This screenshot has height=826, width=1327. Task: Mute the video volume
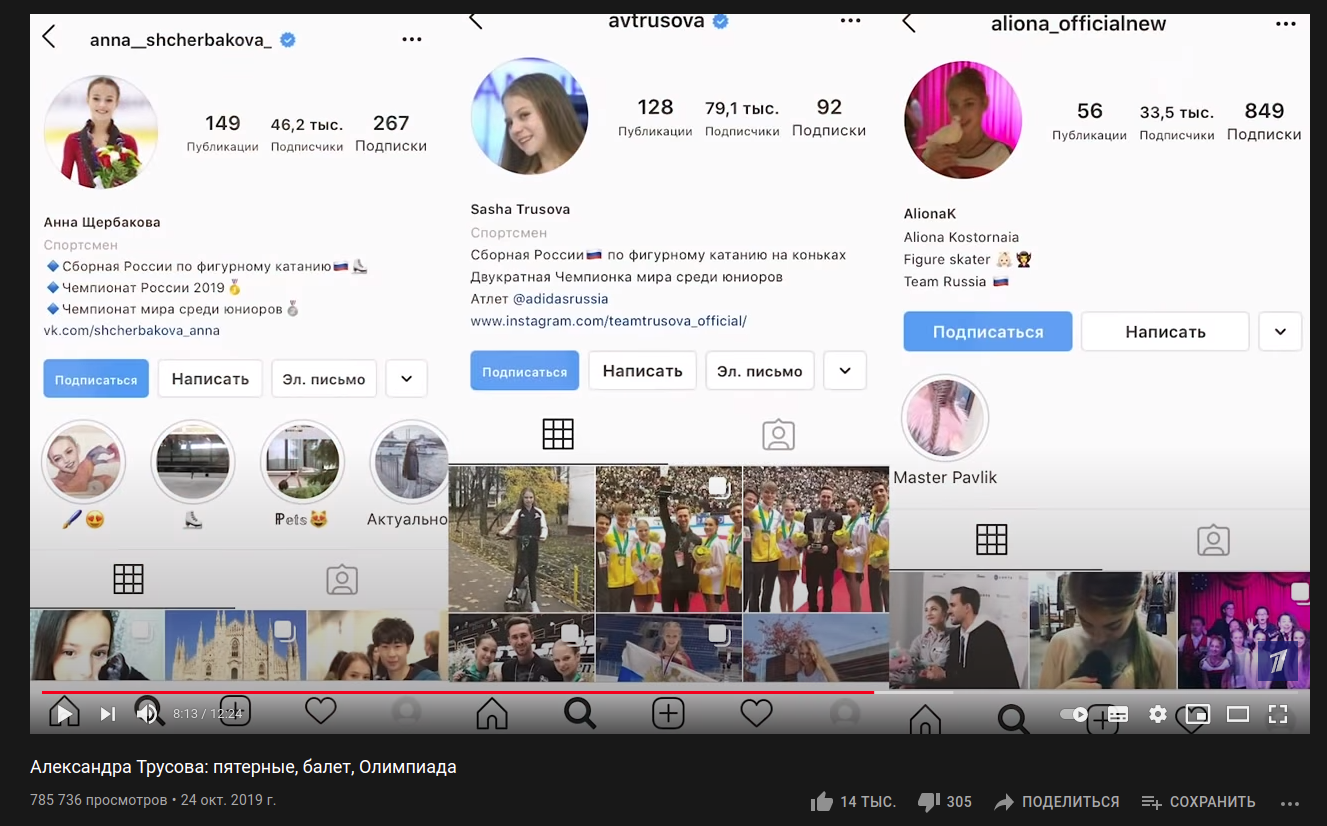[147, 713]
